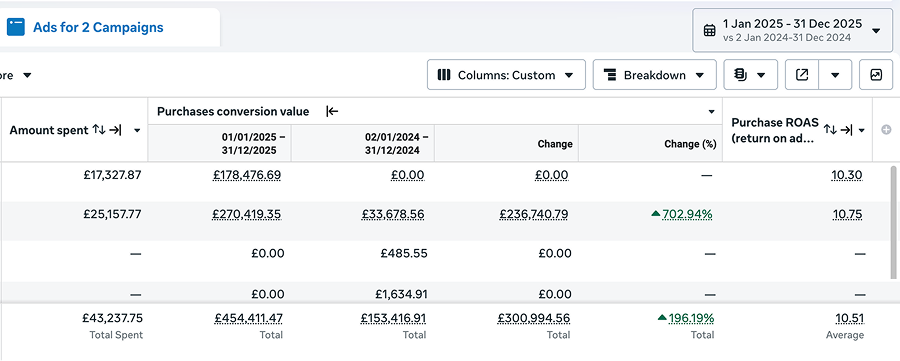Viewport: 900px width, 361px height.
Task: Collapse Purchases conversion value comparison columns
Action: (x=332, y=111)
